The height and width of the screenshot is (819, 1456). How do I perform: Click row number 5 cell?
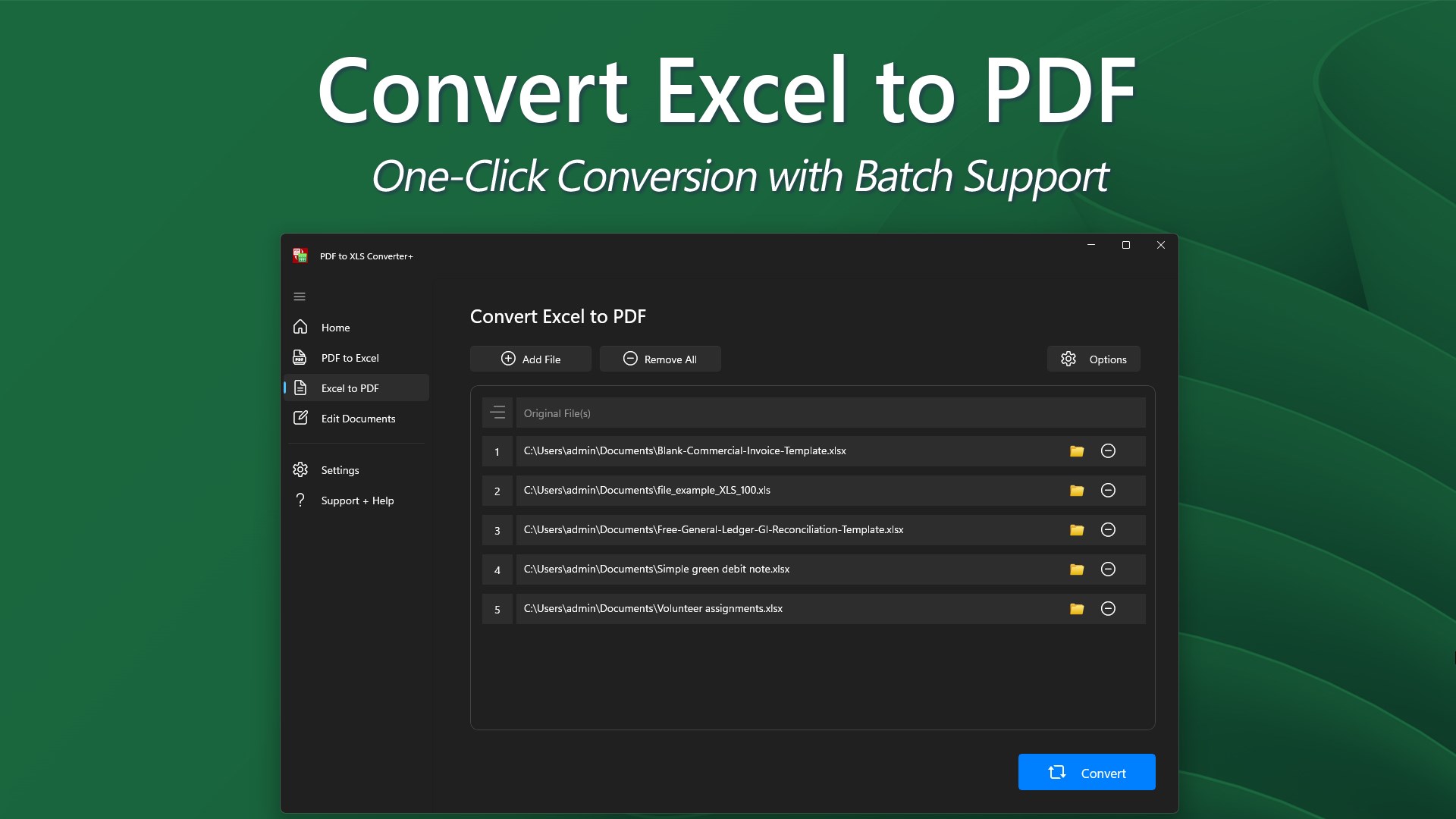coord(497,609)
